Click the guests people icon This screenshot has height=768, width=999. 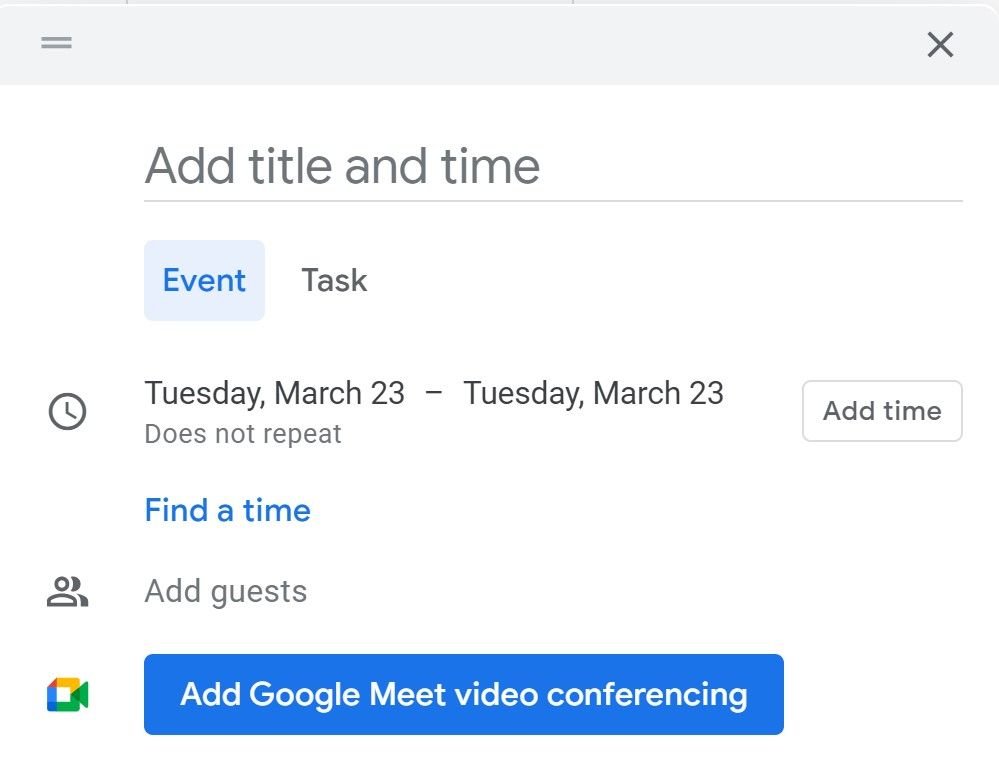(x=68, y=592)
